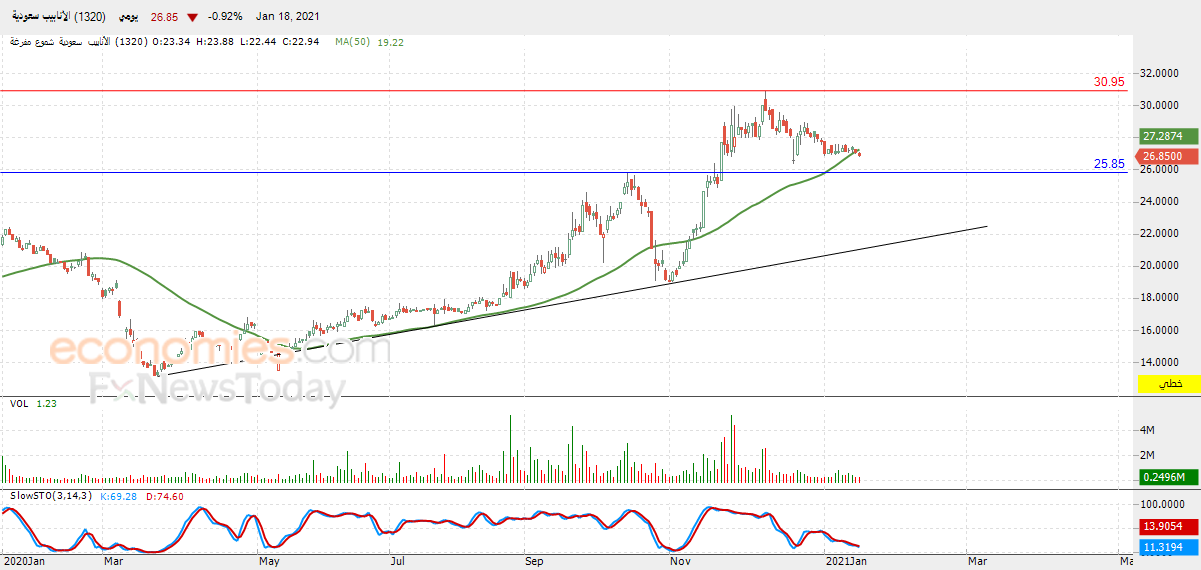Click the K:69.28 stochastic value

[x=120, y=496]
